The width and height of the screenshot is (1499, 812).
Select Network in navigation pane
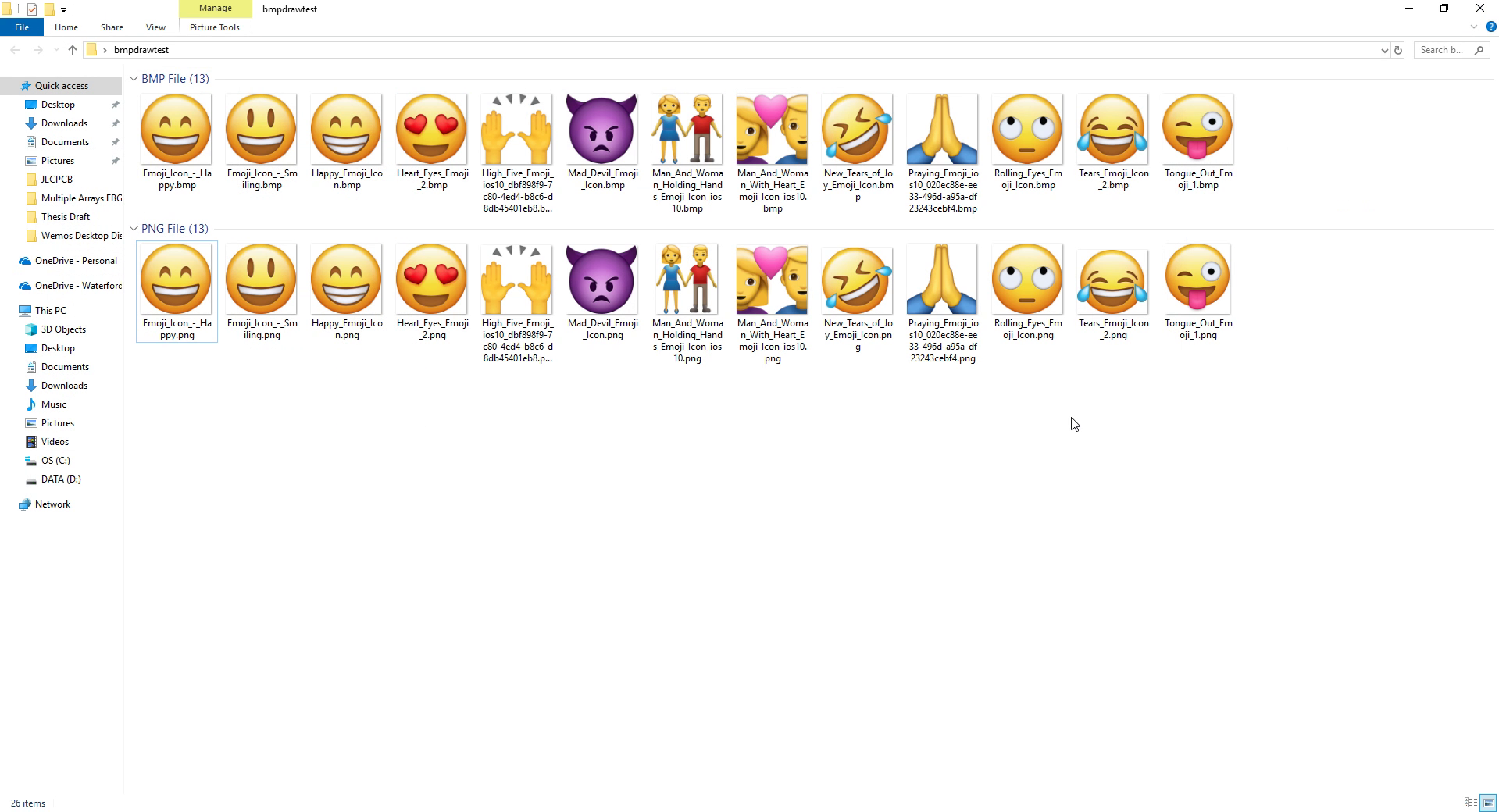coord(52,504)
